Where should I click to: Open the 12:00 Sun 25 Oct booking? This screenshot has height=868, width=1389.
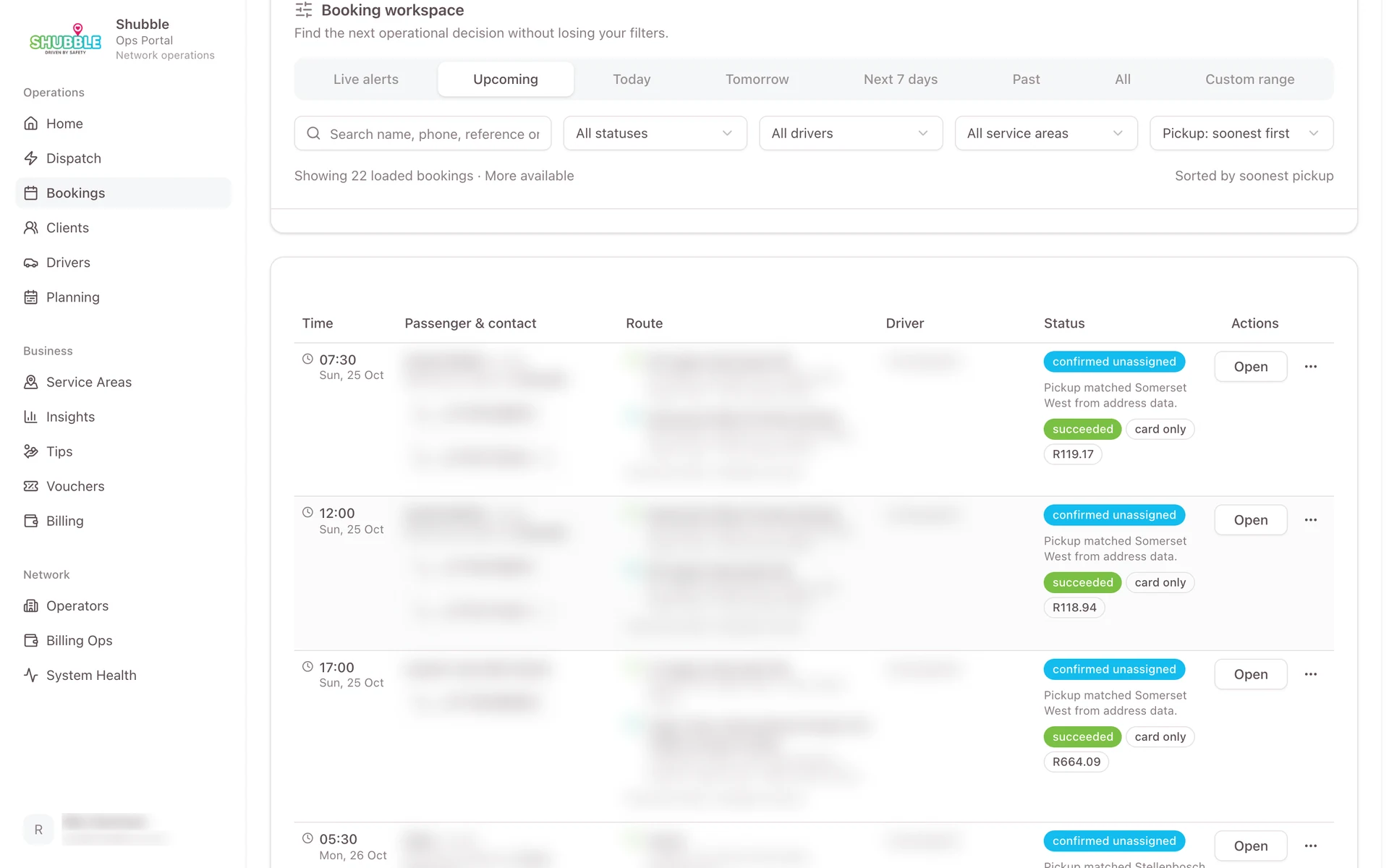[1250, 520]
